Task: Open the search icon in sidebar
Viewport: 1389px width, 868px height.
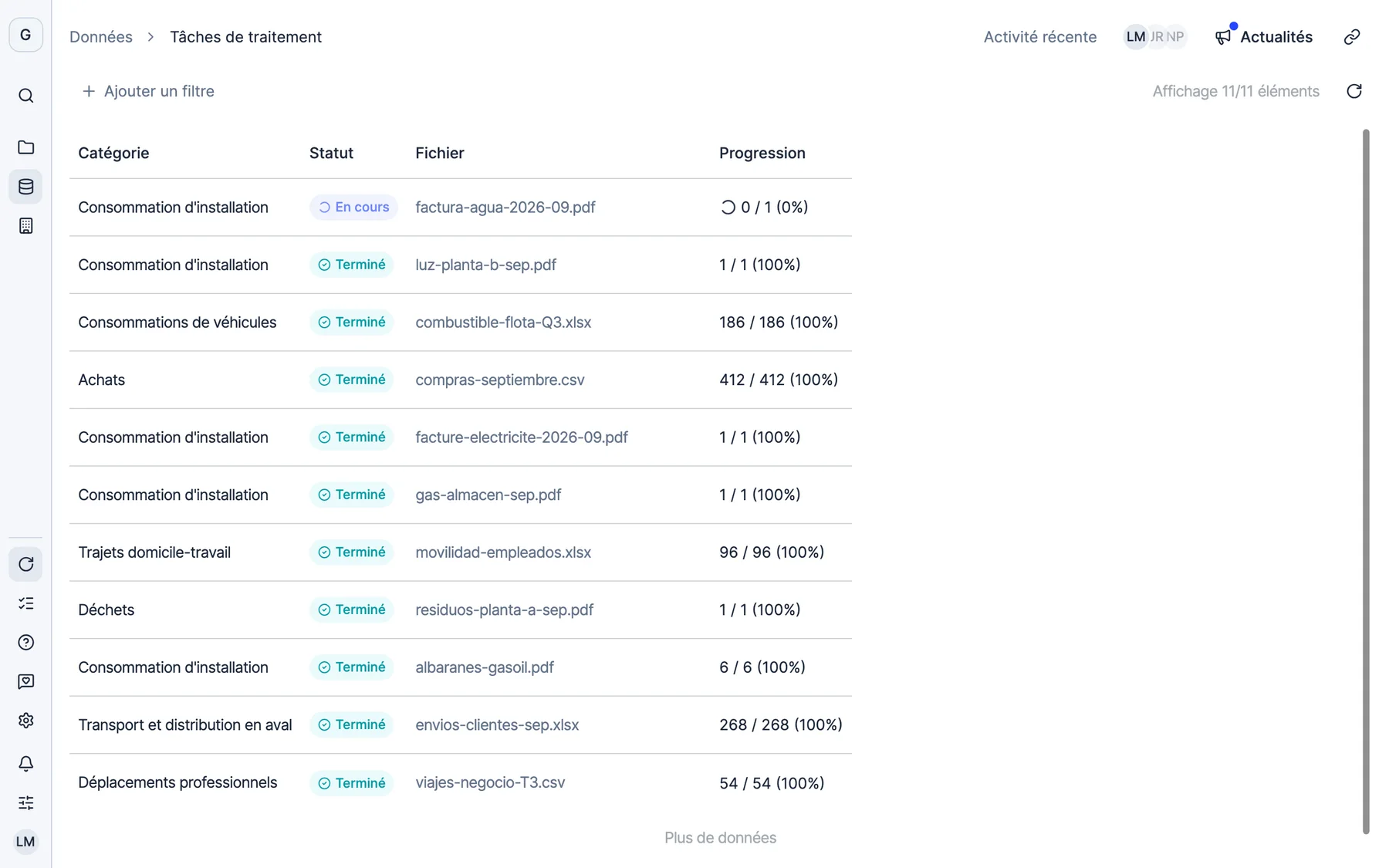Action: coord(25,96)
